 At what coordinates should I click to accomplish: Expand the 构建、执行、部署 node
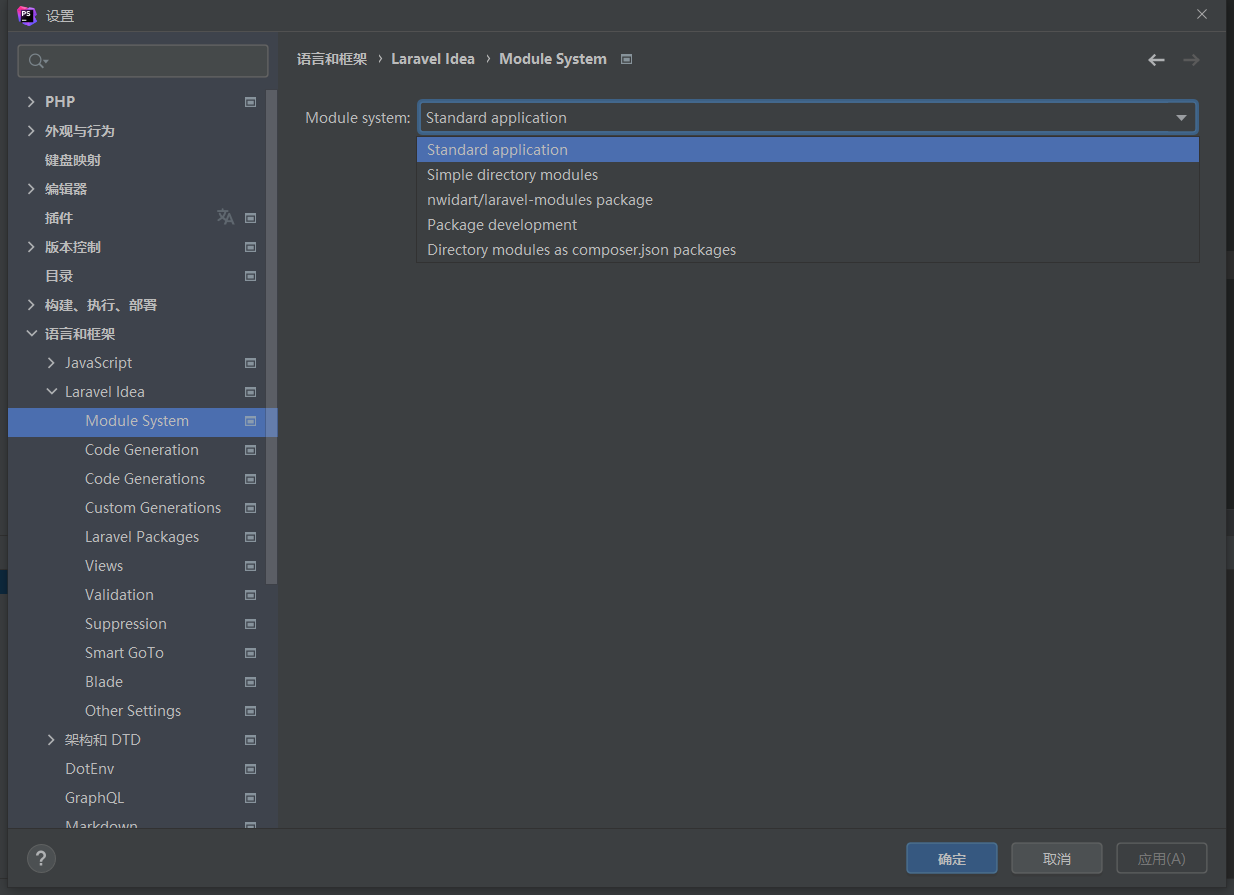click(31, 305)
